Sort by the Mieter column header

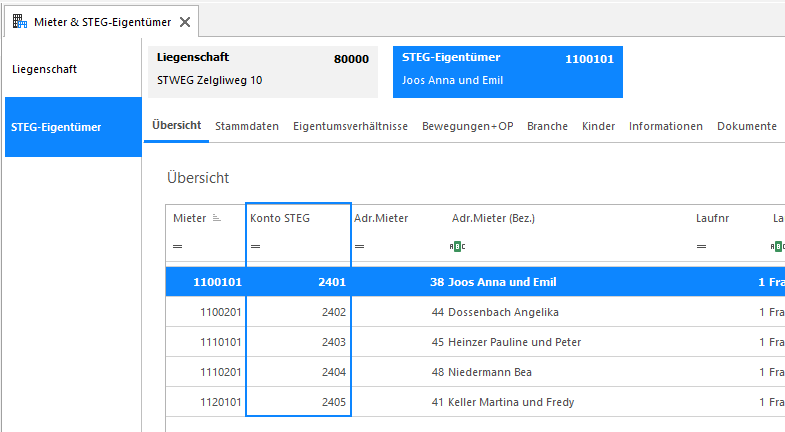[190, 218]
